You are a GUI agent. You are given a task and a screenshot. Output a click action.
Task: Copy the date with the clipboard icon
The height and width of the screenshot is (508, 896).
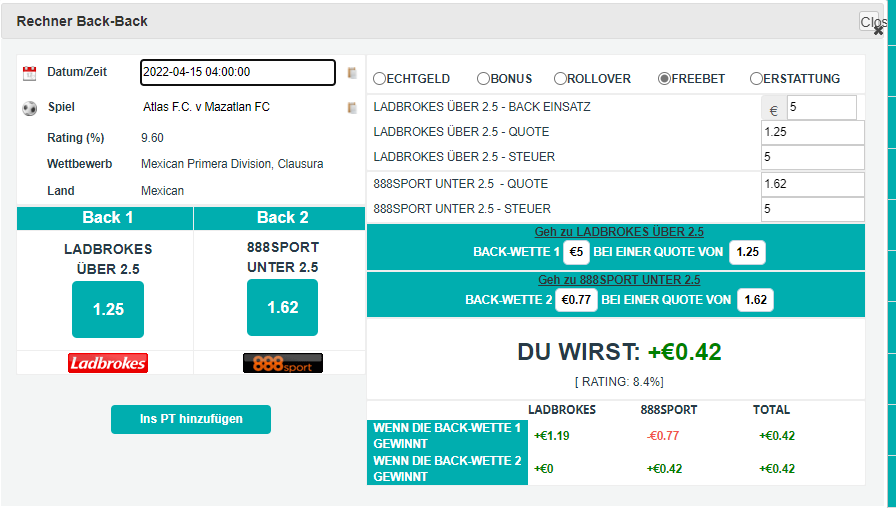[353, 73]
